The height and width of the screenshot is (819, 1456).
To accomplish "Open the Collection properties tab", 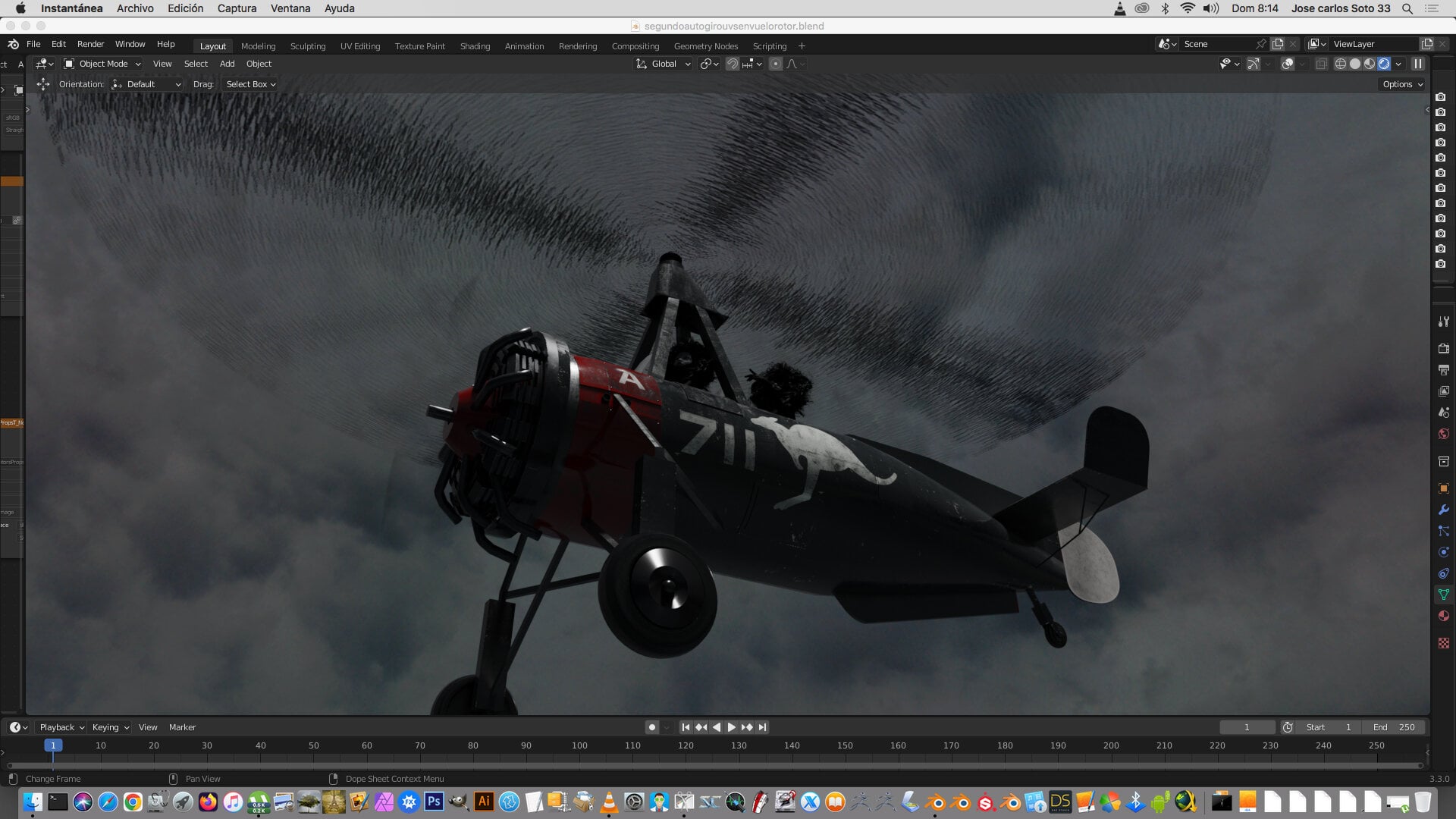I will (x=1443, y=461).
